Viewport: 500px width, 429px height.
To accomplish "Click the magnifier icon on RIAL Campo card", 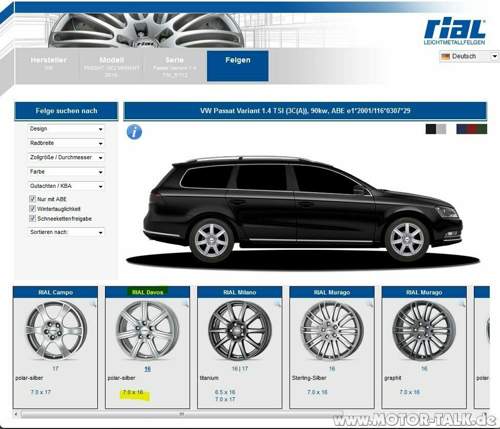I will pyautogui.click(x=93, y=303).
